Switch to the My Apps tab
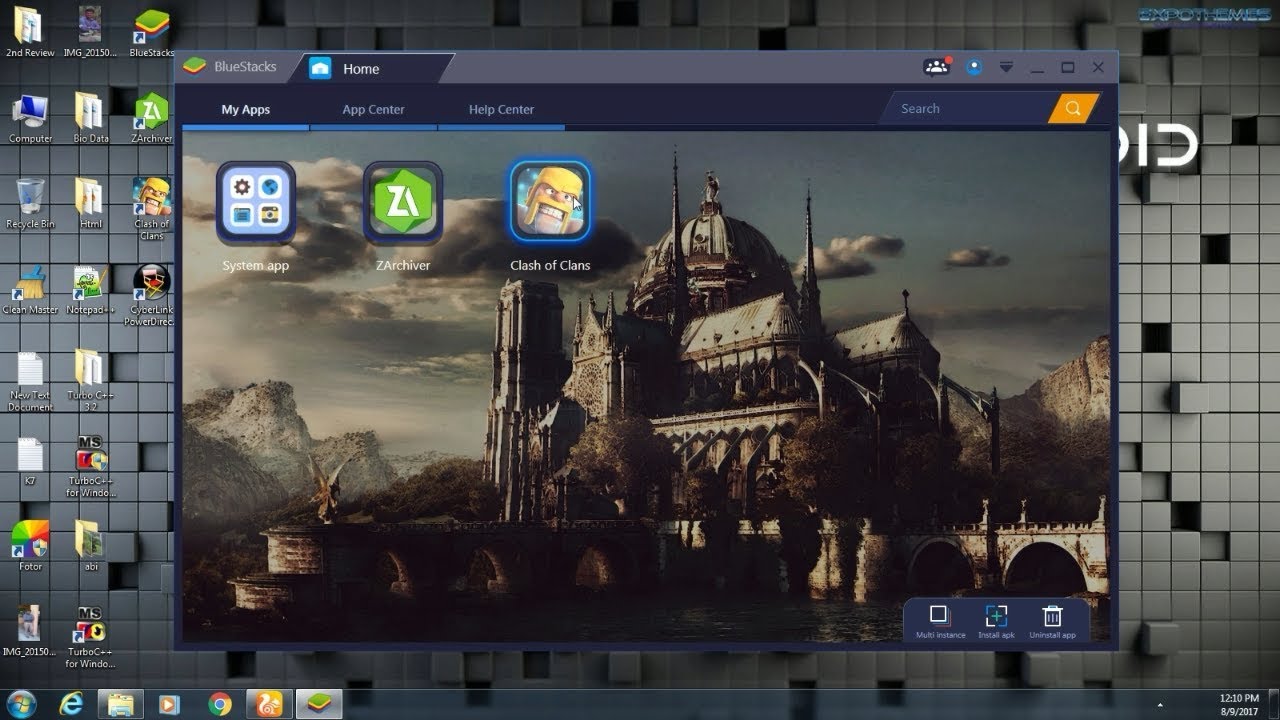Image resolution: width=1280 pixels, height=720 pixels. point(246,110)
